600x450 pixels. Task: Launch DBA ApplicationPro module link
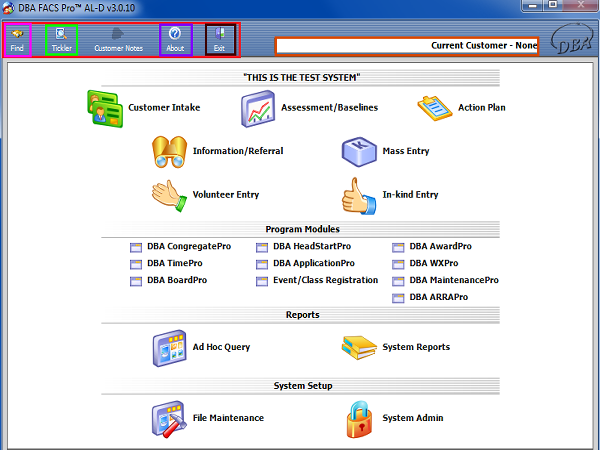click(x=314, y=263)
